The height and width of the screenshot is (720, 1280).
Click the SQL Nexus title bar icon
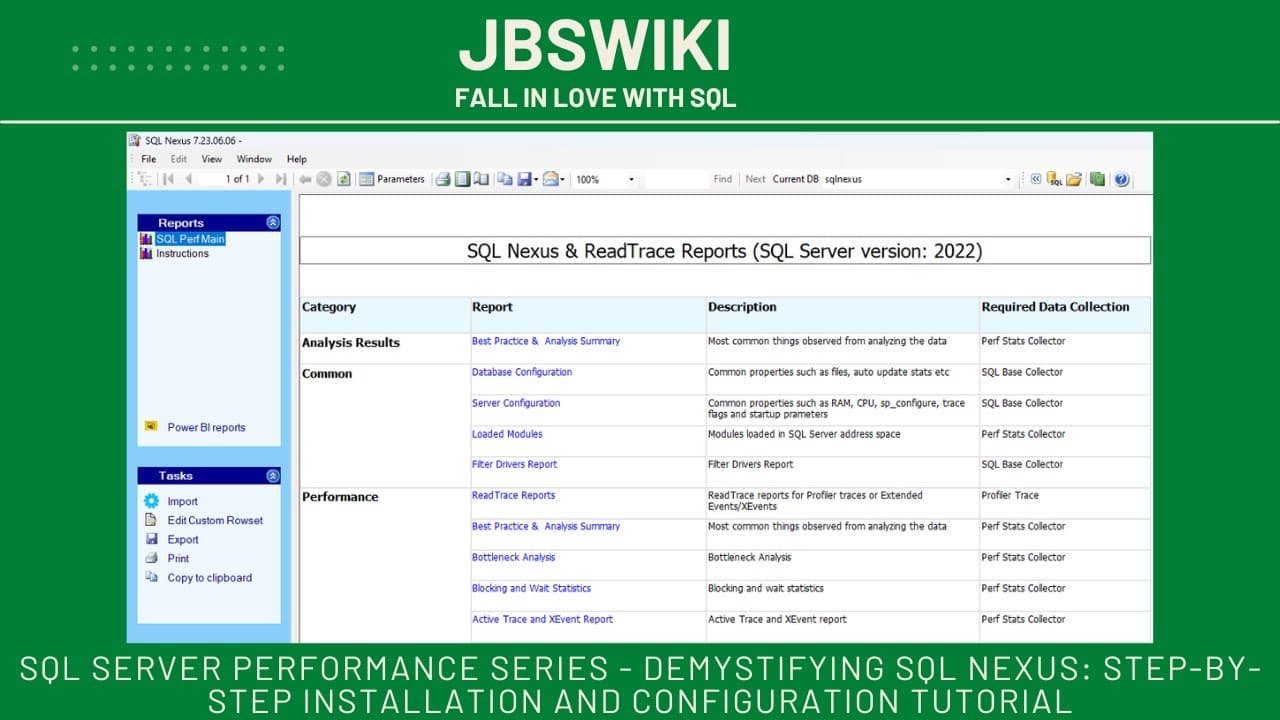[x=135, y=140]
